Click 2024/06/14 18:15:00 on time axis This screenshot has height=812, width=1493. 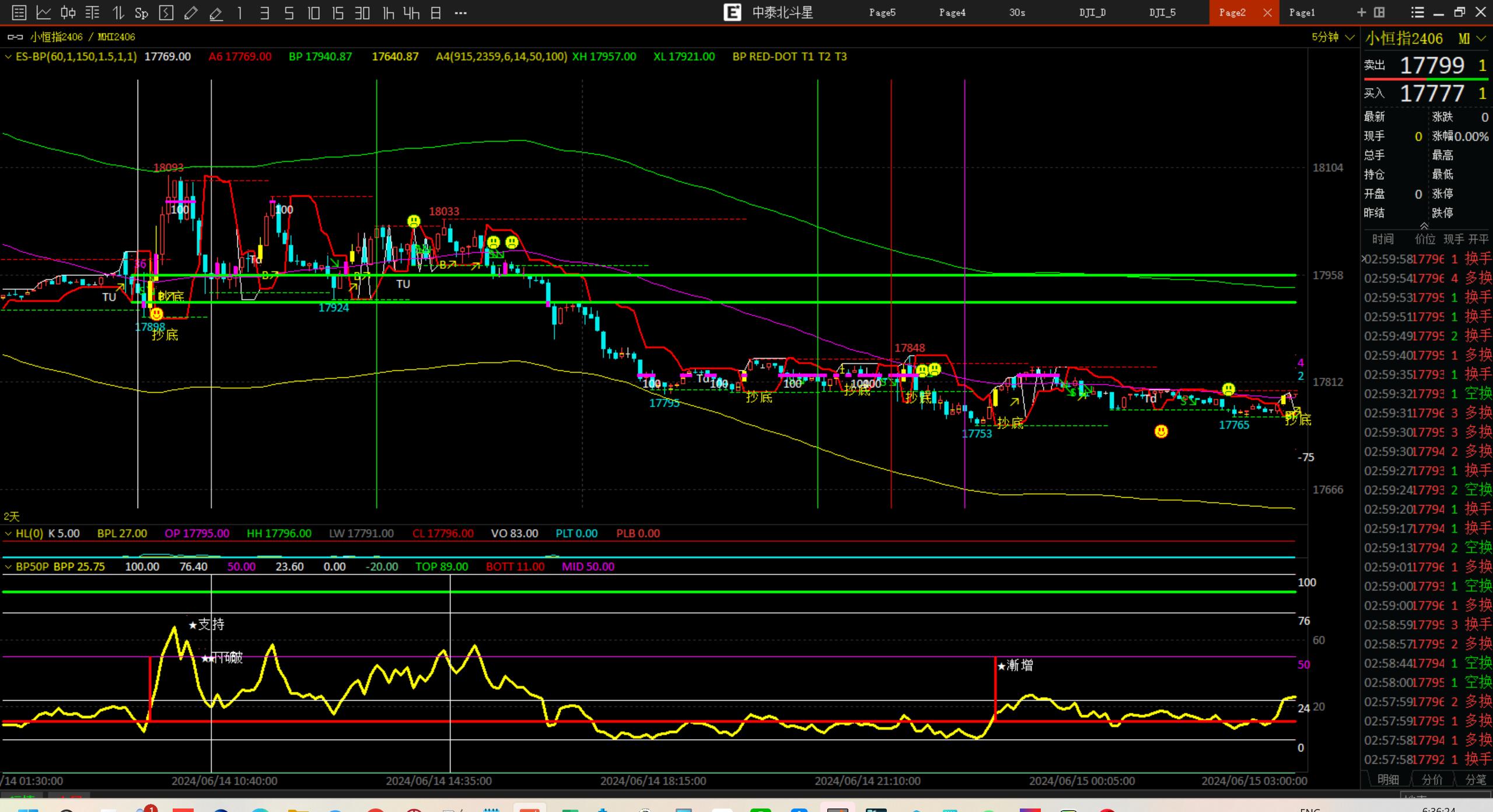pyautogui.click(x=653, y=780)
